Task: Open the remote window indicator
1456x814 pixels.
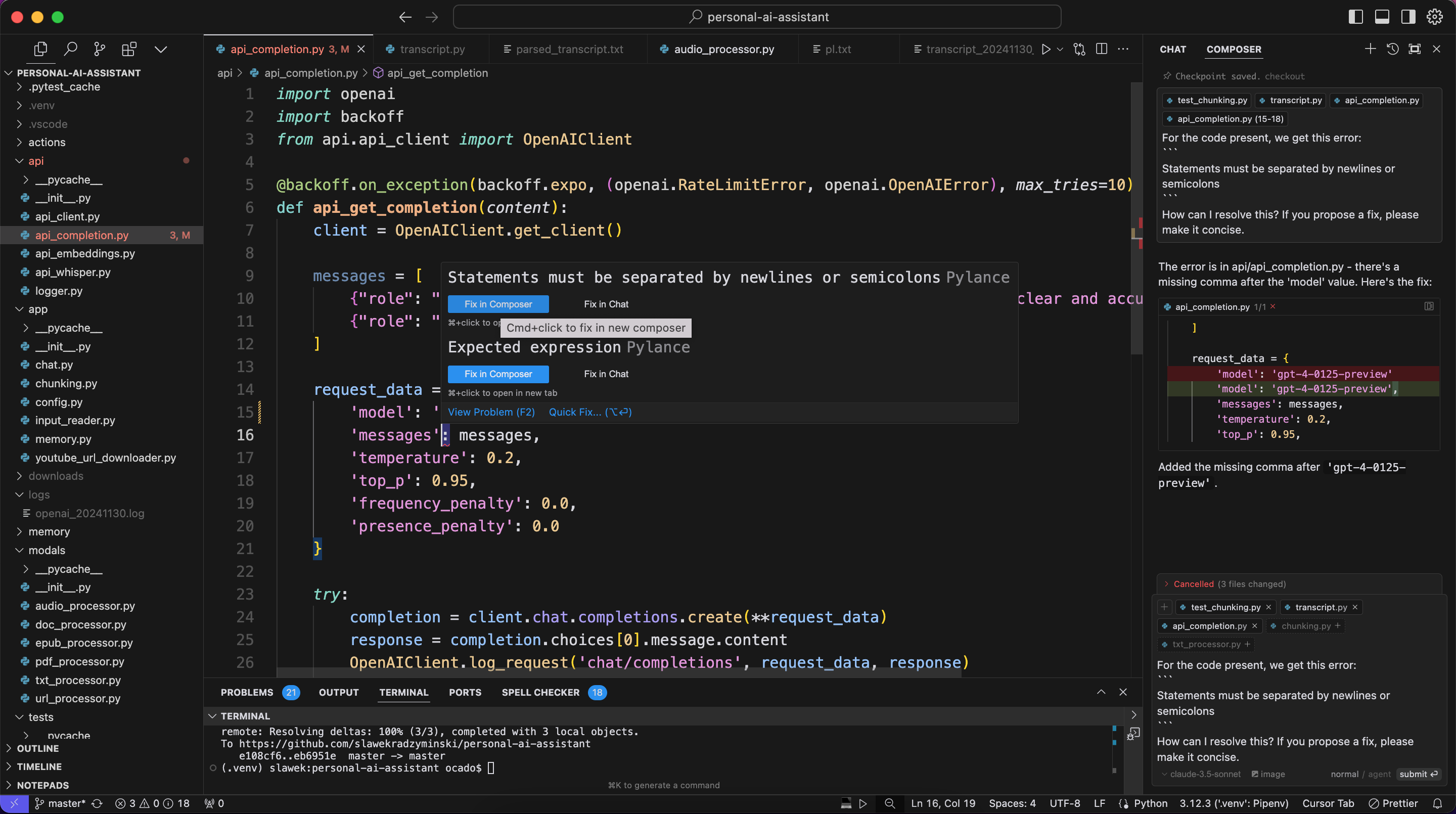Action: click(x=14, y=803)
